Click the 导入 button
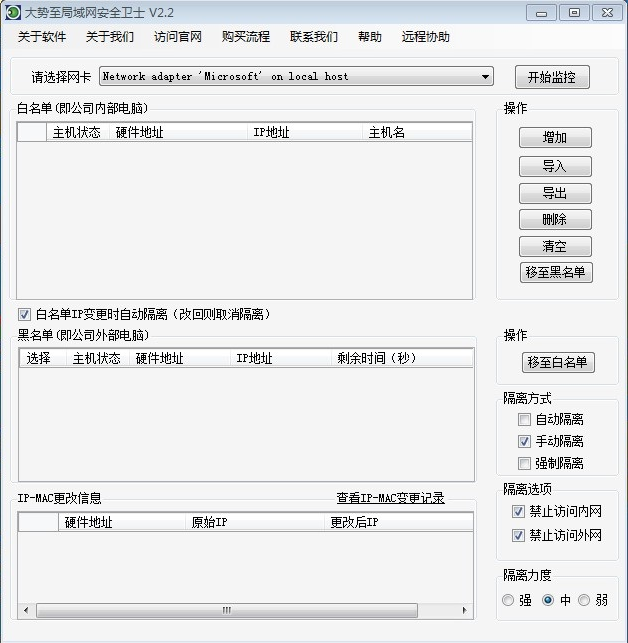The image size is (628, 643). (555, 166)
